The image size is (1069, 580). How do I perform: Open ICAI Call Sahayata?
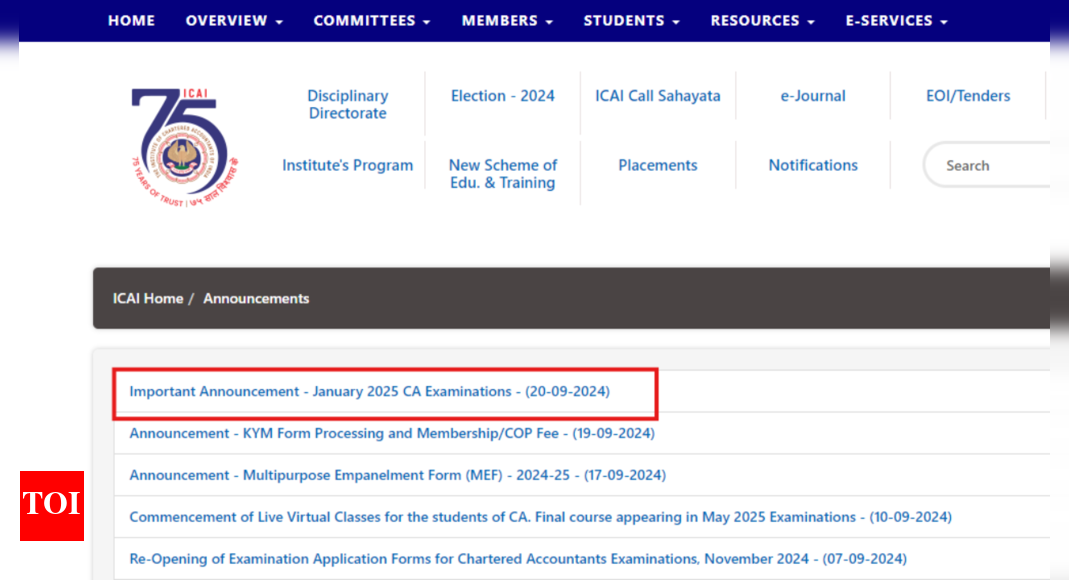(x=657, y=96)
